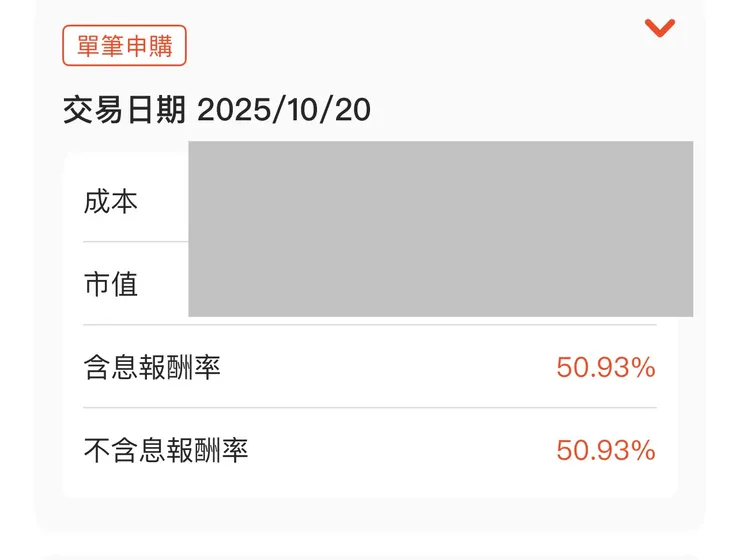Click the 含息報酬率 50.93% value
Viewport: 740px width, 560px height.
[x=606, y=367]
